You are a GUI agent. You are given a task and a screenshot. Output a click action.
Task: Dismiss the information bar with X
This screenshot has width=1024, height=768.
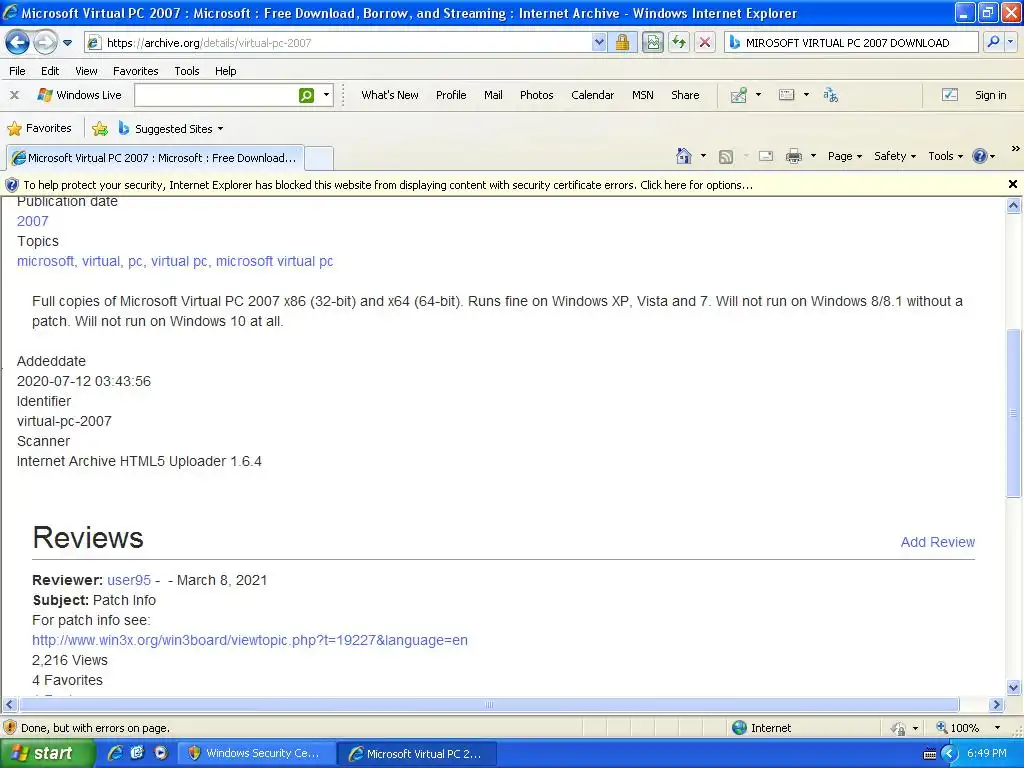point(1012,184)
